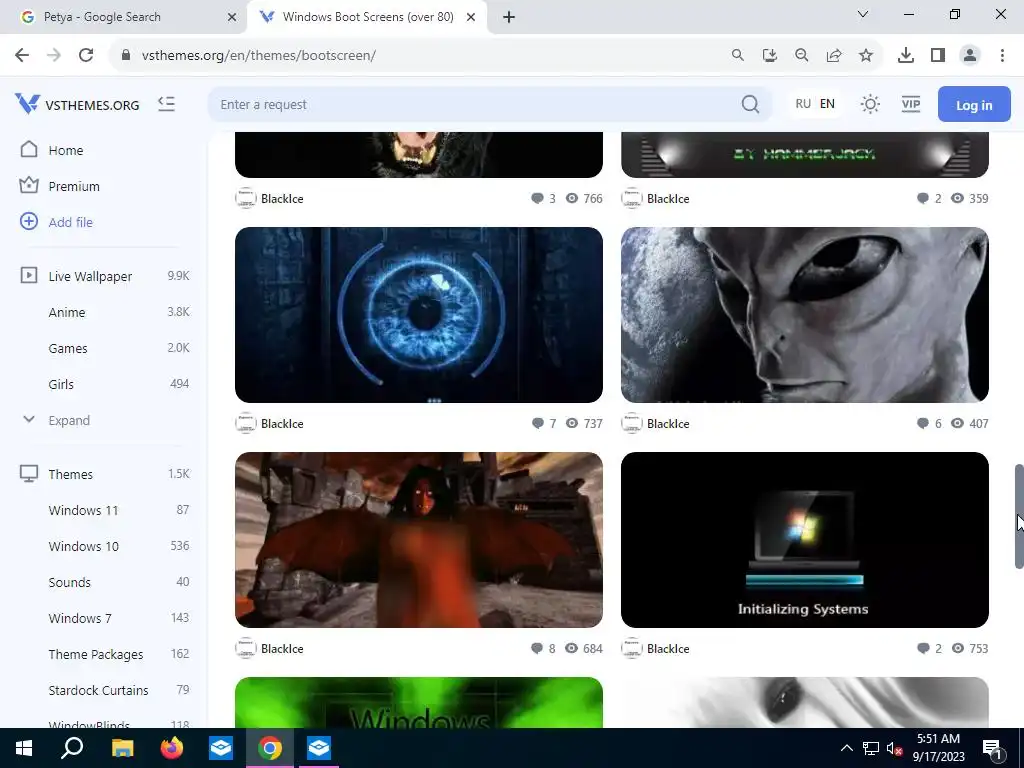Open a new browser tab
1024x768 pixels.
(x=509, y=17)
